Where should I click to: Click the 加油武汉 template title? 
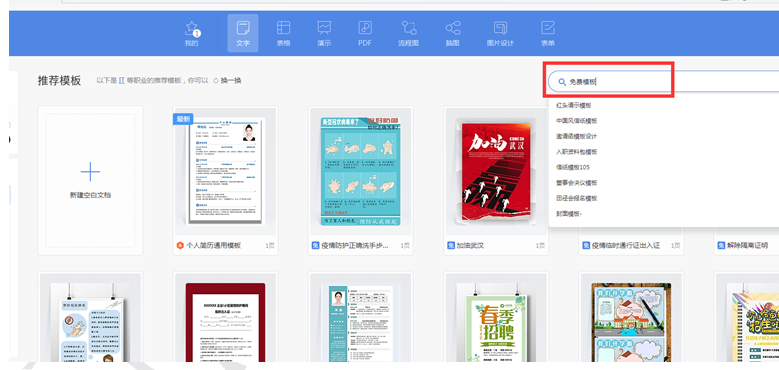point(470,245)
